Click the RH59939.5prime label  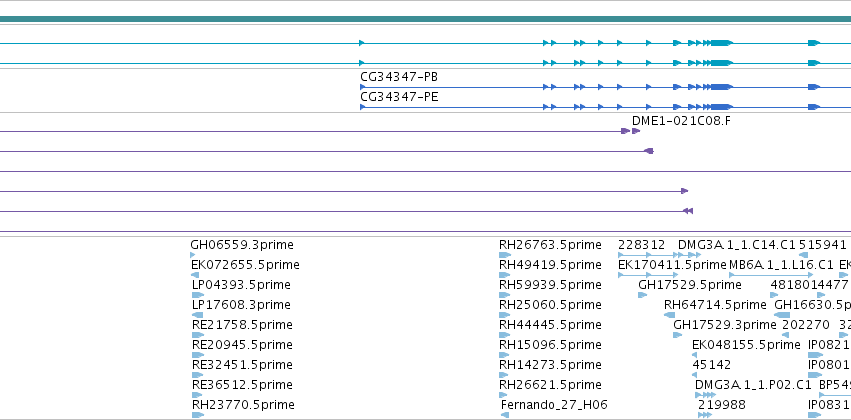(550, 285)
